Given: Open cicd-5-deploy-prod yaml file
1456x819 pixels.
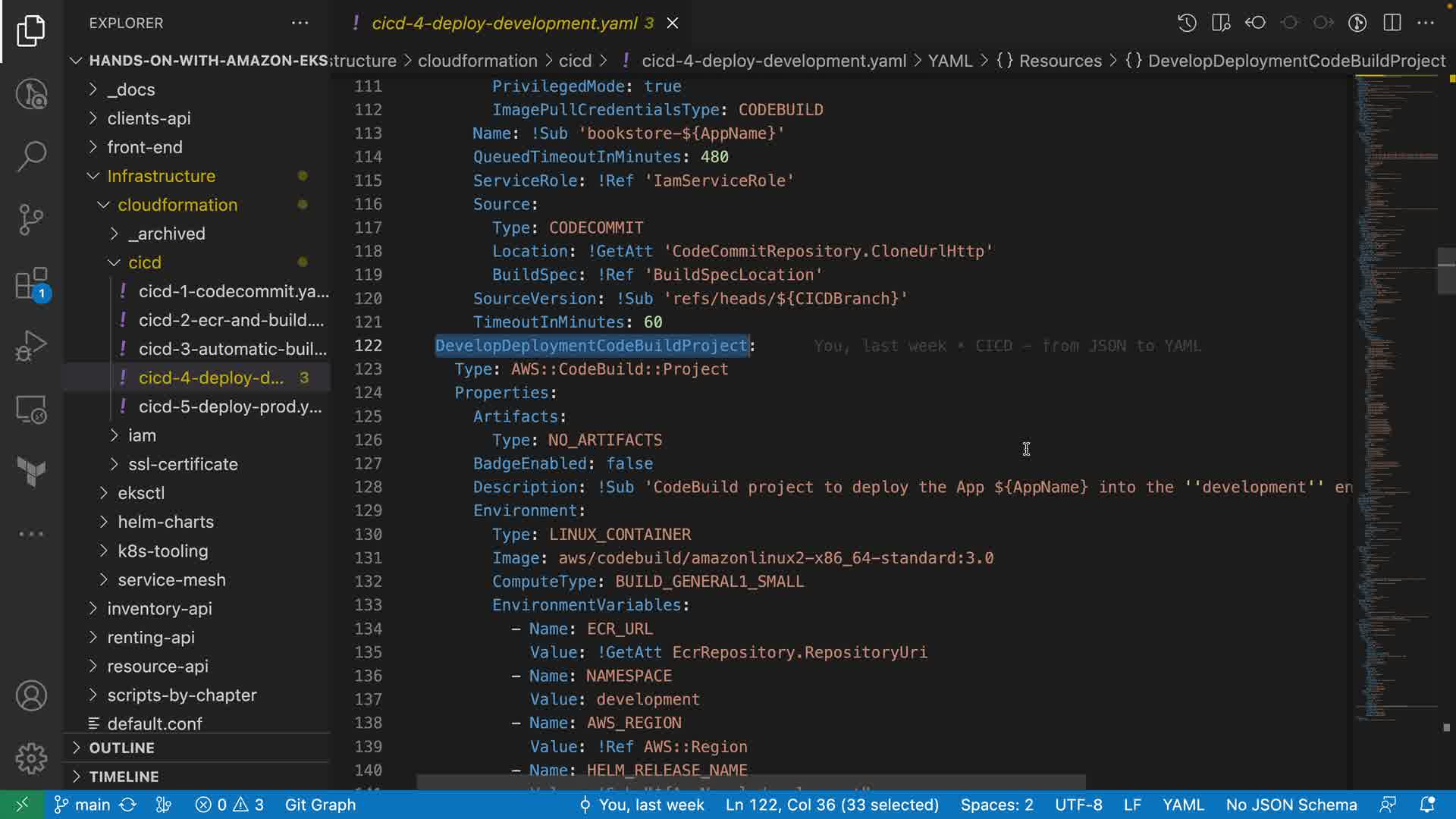Looking at the screenshot, I should point(230,406).
